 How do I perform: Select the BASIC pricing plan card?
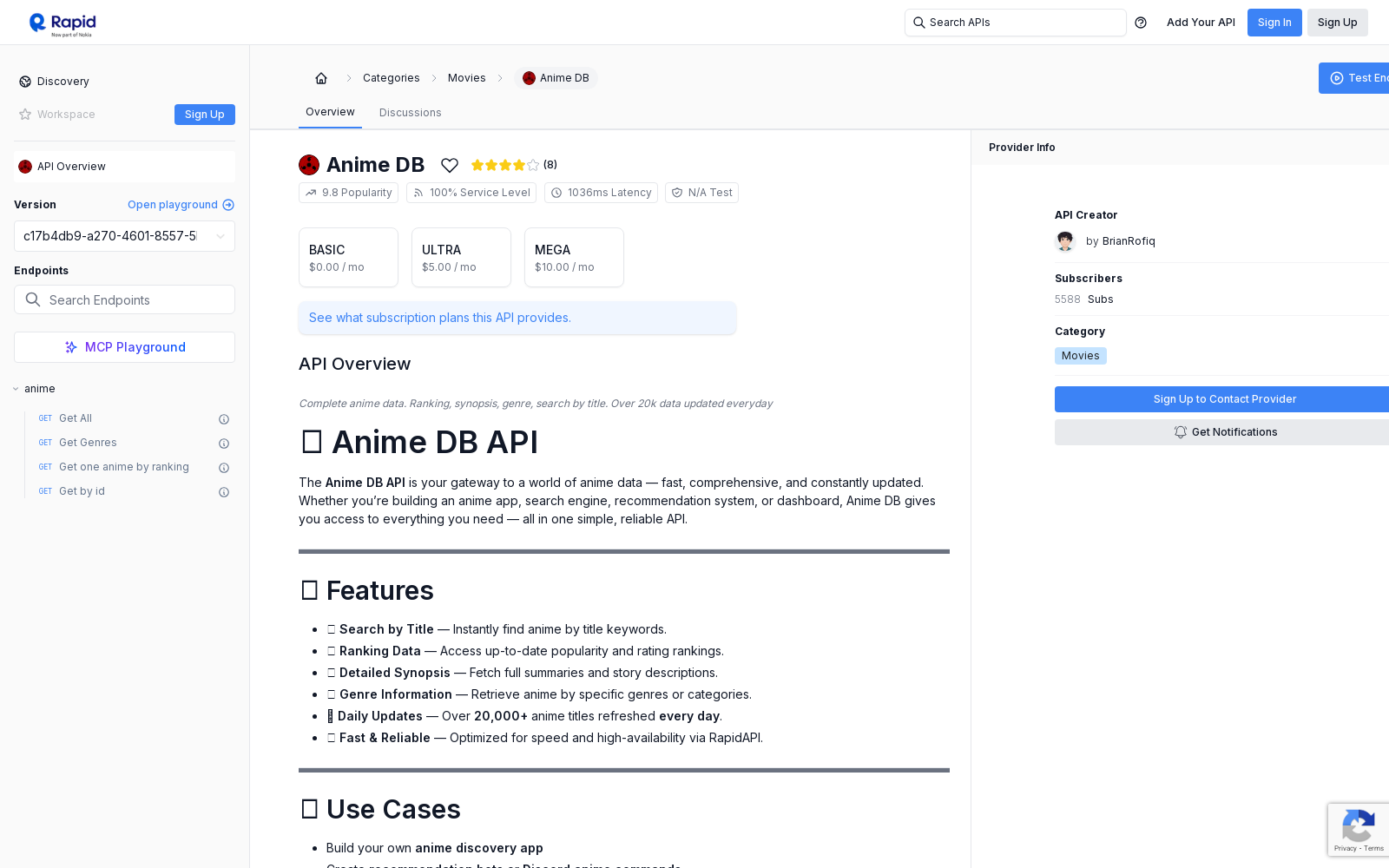[348, 258]
